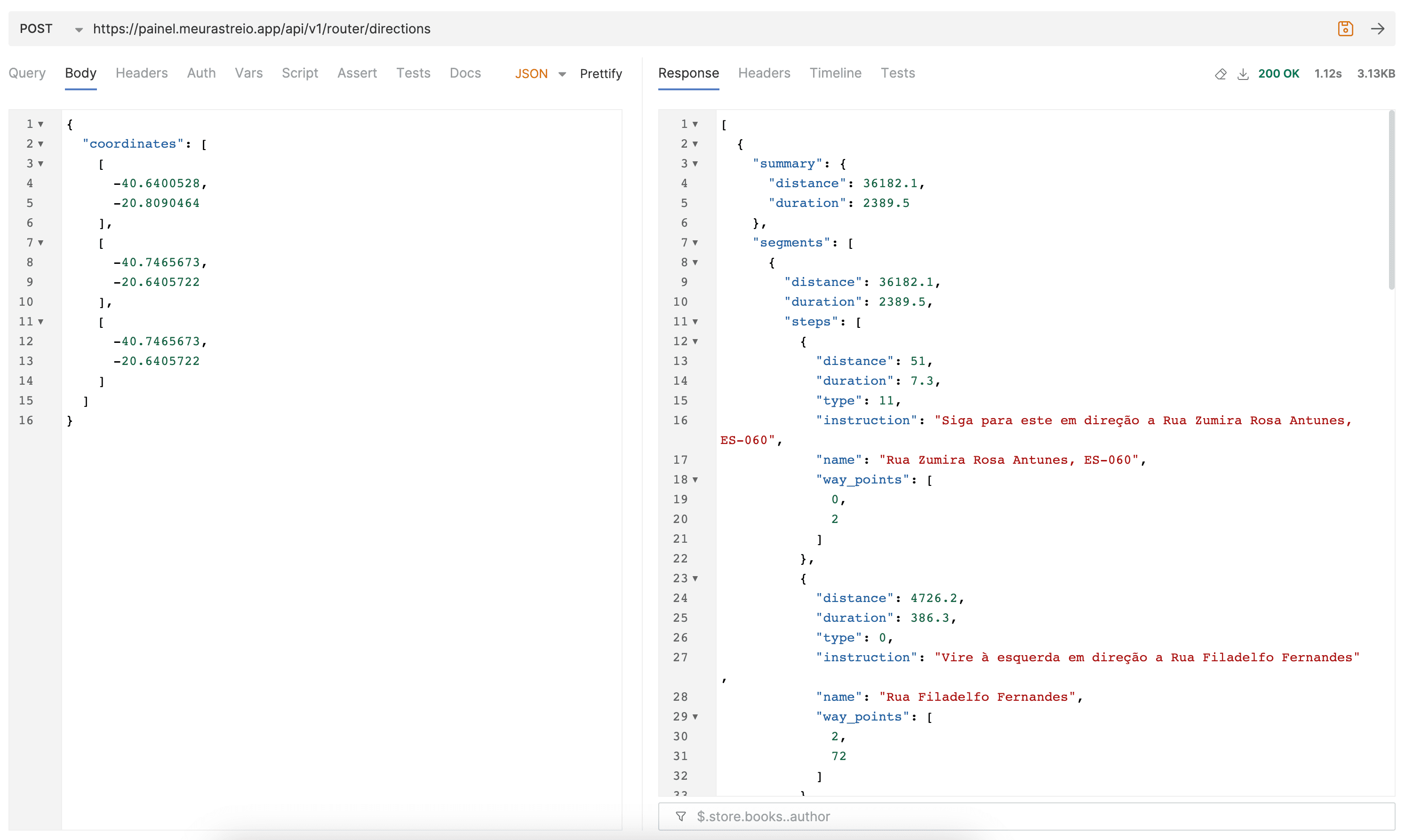The height and width of the screenshot is (840, 1405).
Task: Collapse the steps array at response line 11
Action: (695, 322)
